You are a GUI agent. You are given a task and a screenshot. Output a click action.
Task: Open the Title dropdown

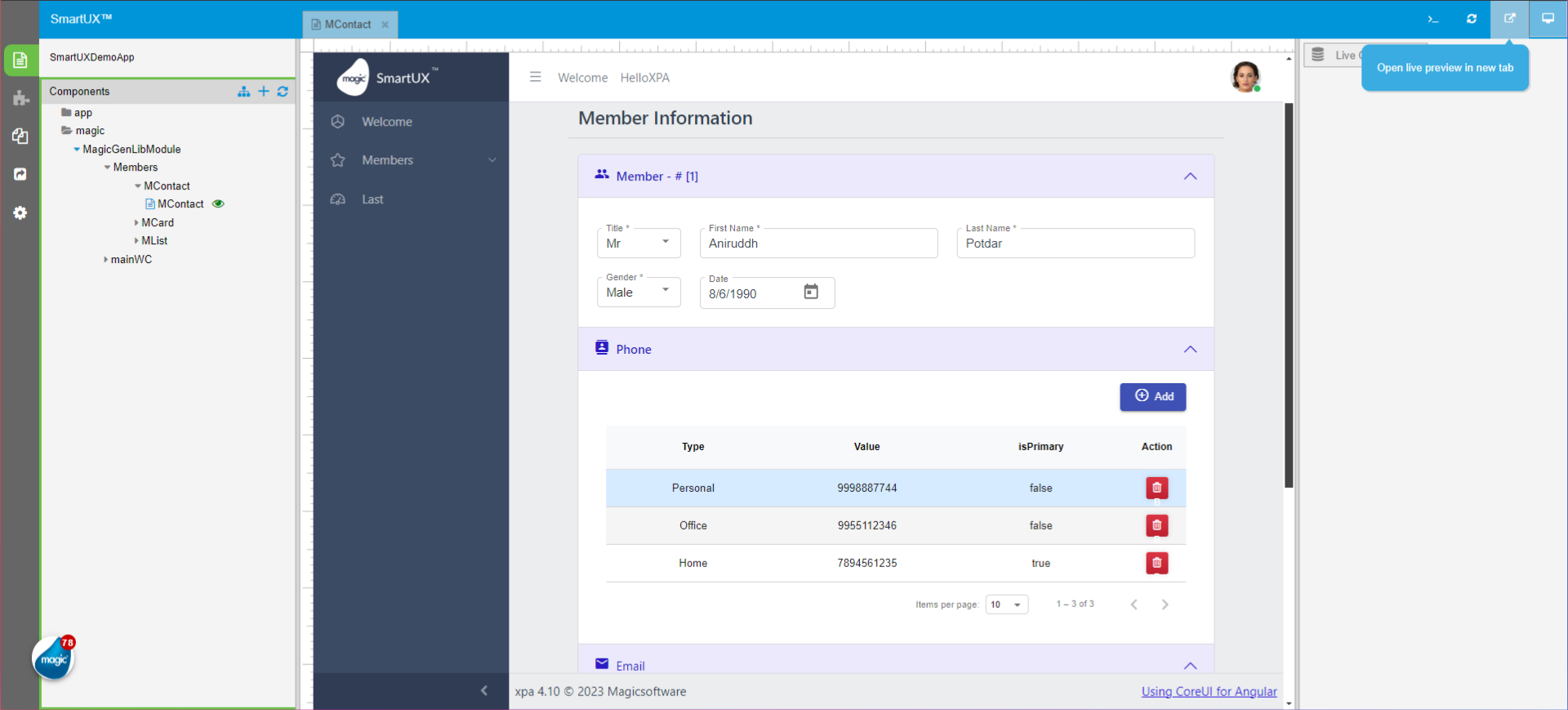click(x=639, y=243)
